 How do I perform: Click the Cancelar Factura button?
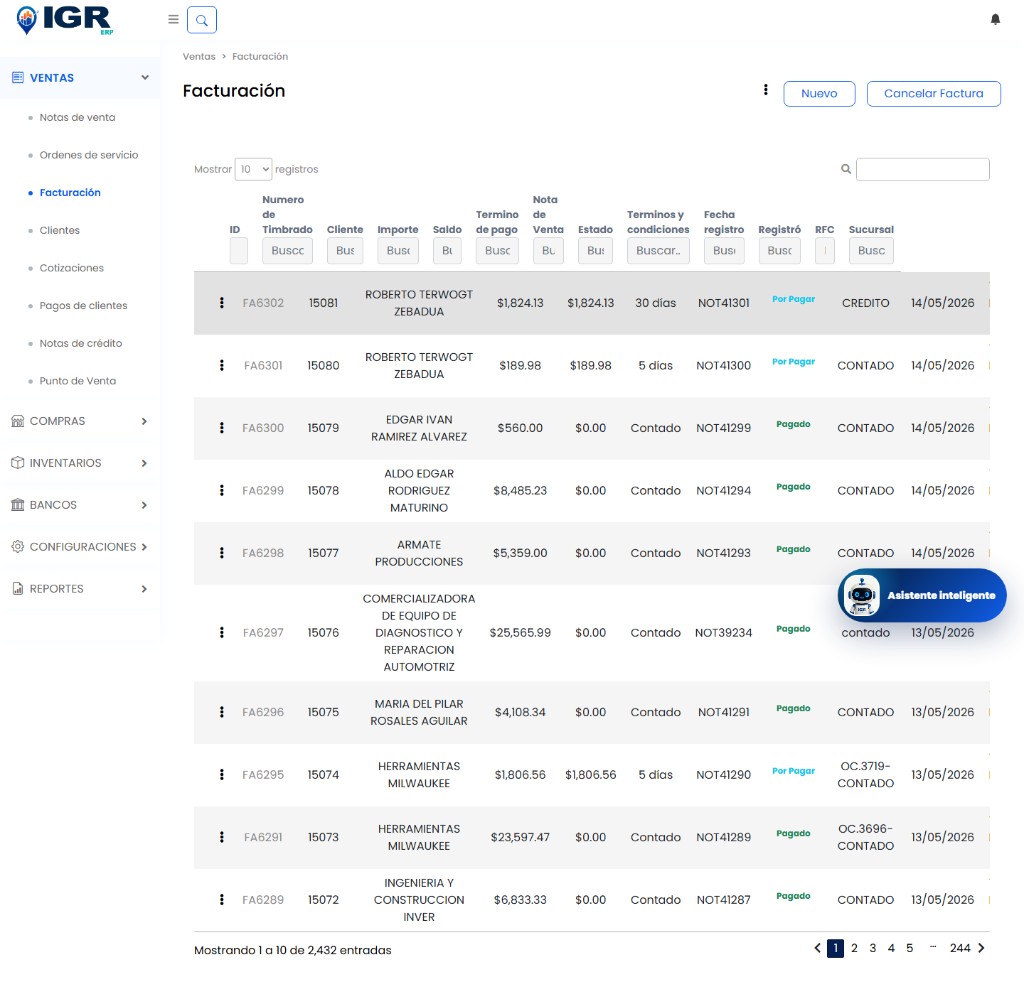pyautogui.click(x=933, y=93)
